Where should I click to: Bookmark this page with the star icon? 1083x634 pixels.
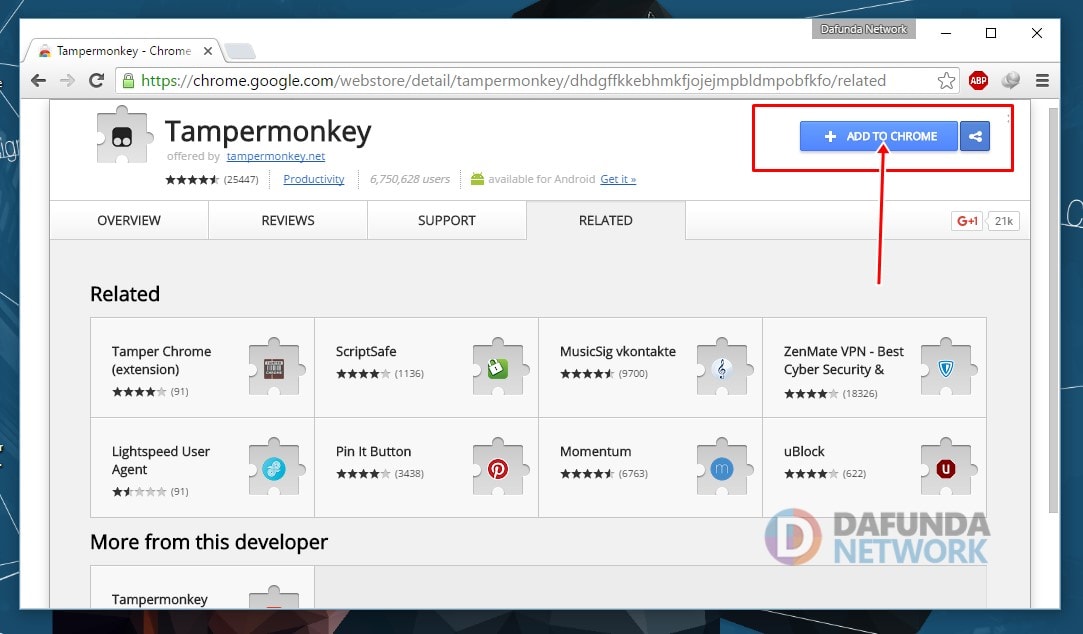[x=946, y=81]
